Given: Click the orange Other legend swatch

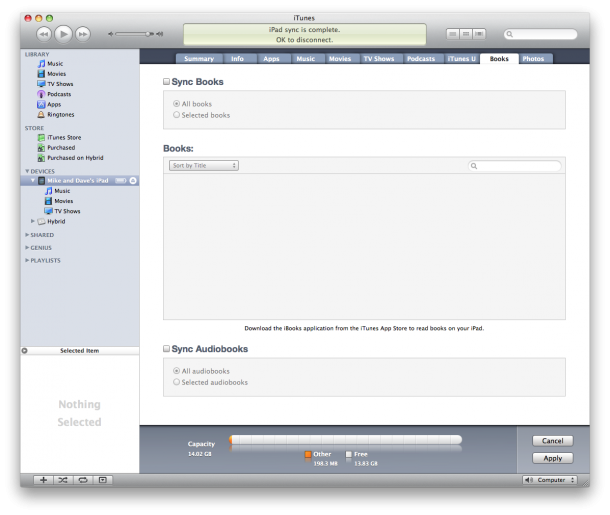Looking at the screenshot, I should point(308,454).
